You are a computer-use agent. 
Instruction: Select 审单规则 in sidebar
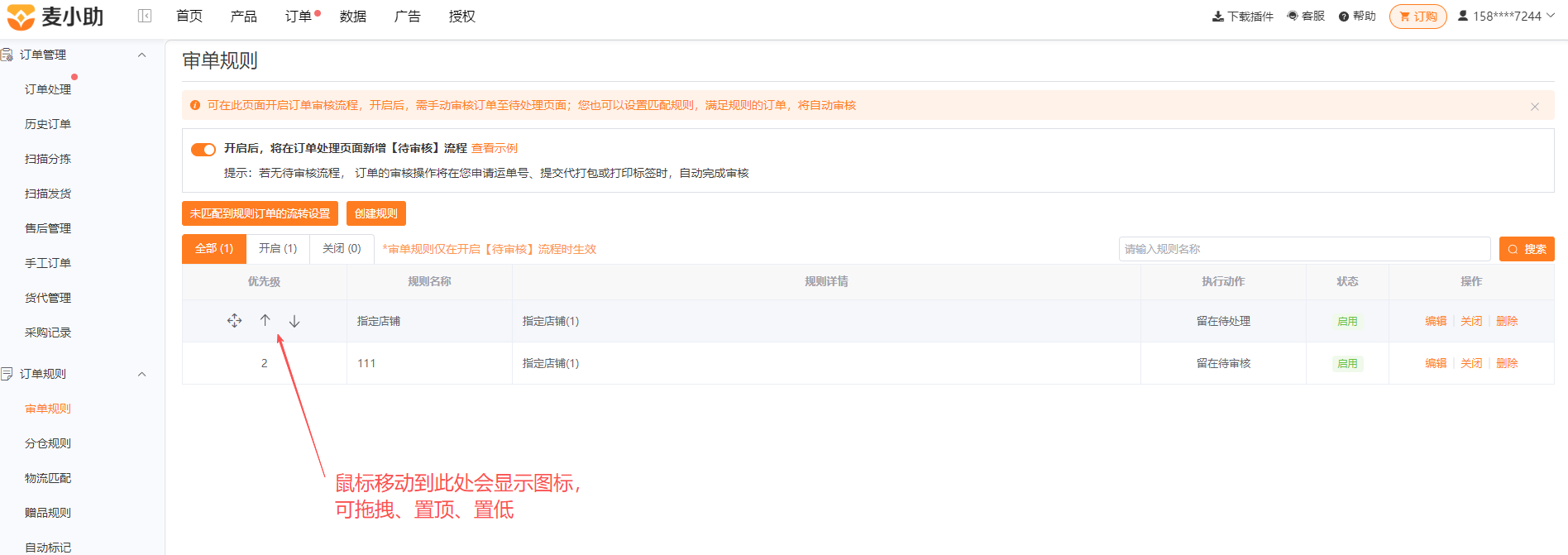(x=48, y=409)
